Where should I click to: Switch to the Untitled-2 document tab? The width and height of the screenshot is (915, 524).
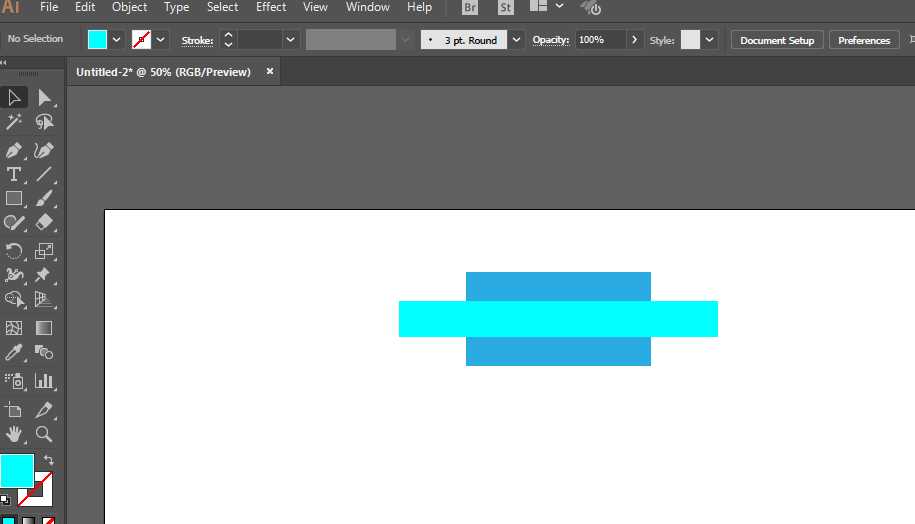(x=163, y=72)
